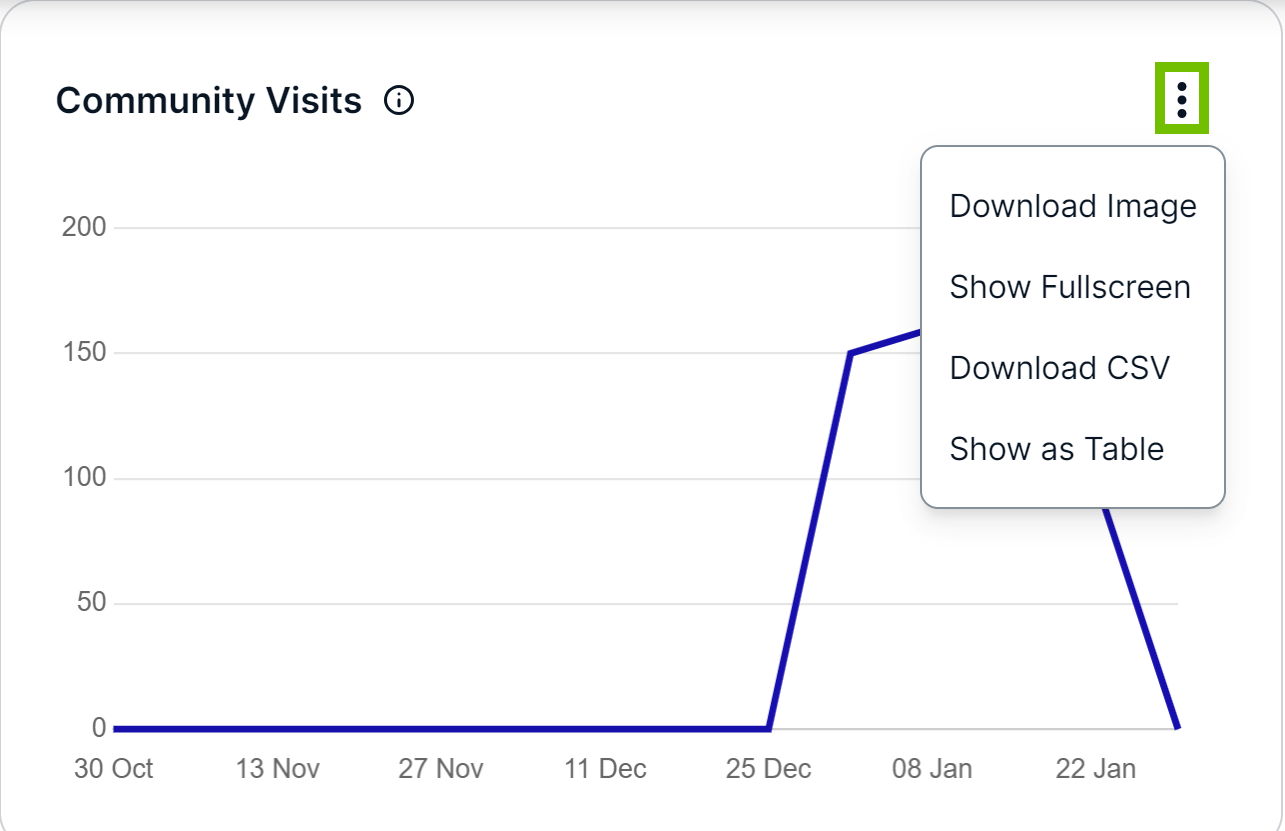Click the 150 data point on line
The width and height of the screenshot is (1285, 831).
(x=850, y=353)
